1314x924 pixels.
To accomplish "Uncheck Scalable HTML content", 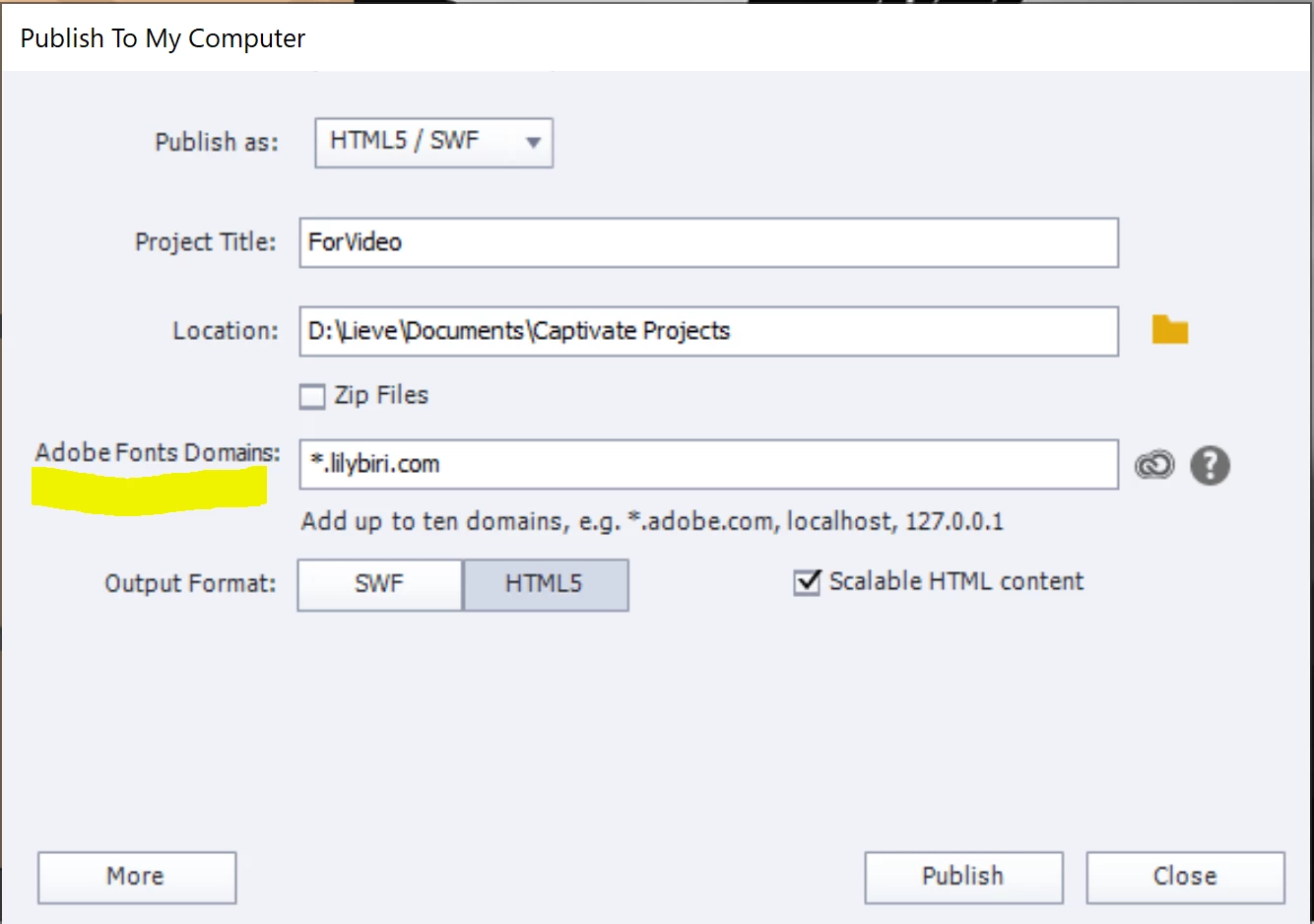I will (807, 582).
